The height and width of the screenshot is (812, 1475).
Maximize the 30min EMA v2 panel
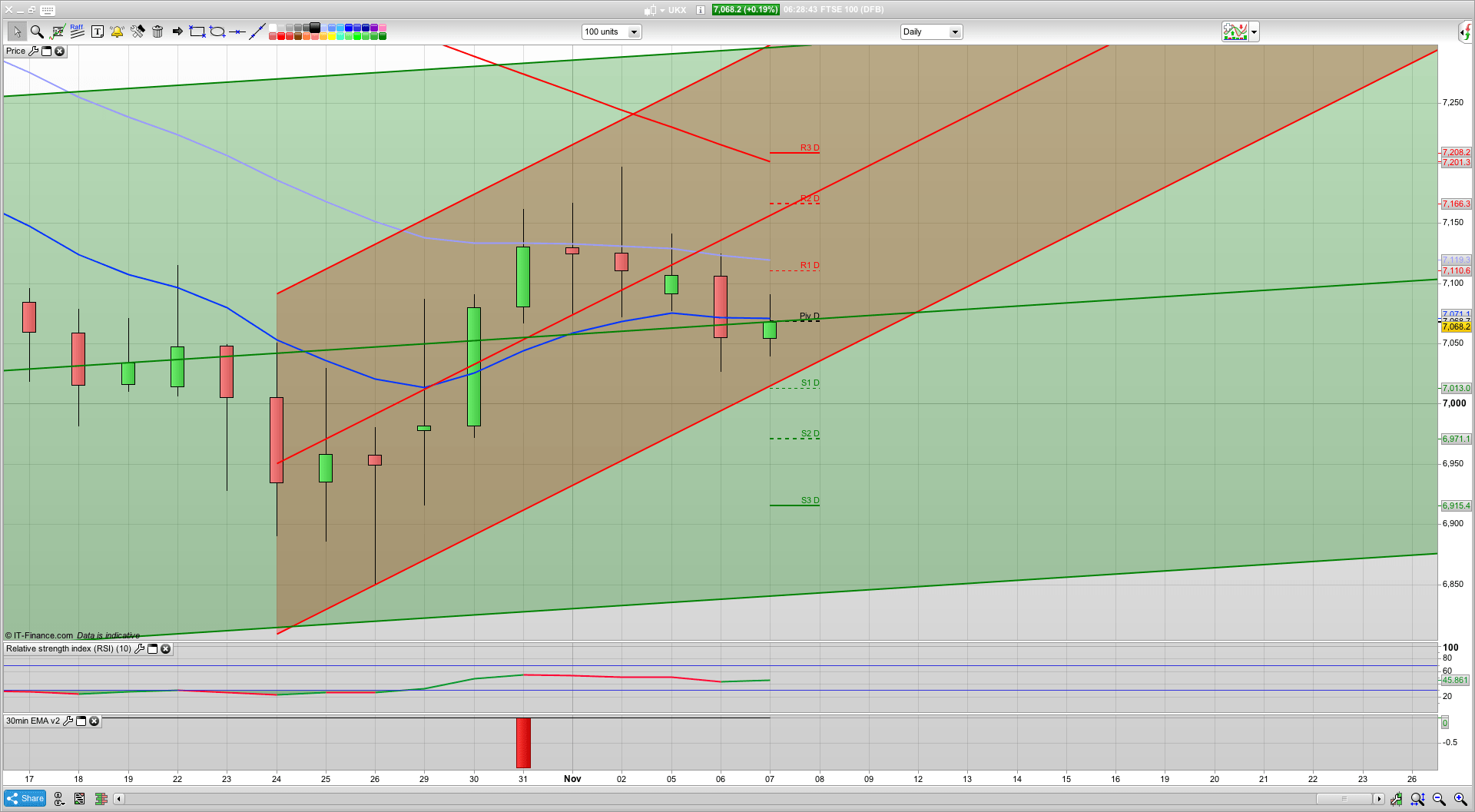tap(81, 721)
